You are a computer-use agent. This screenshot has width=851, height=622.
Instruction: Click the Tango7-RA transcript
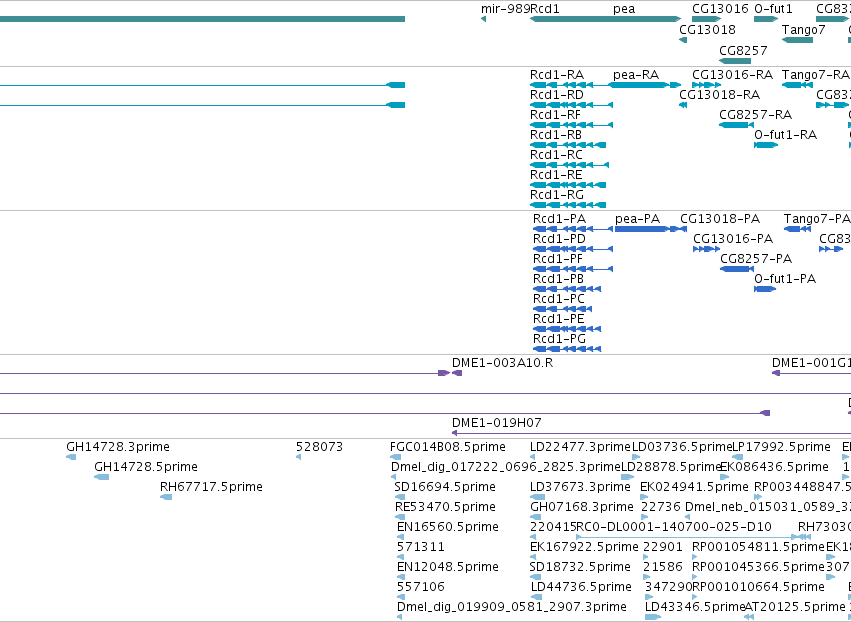pyautogui.click(x=797, y=85)
